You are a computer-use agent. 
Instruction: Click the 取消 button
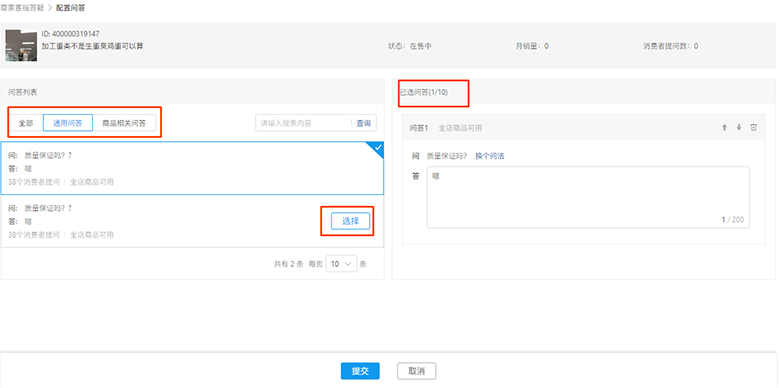click(x=416, y=371)
